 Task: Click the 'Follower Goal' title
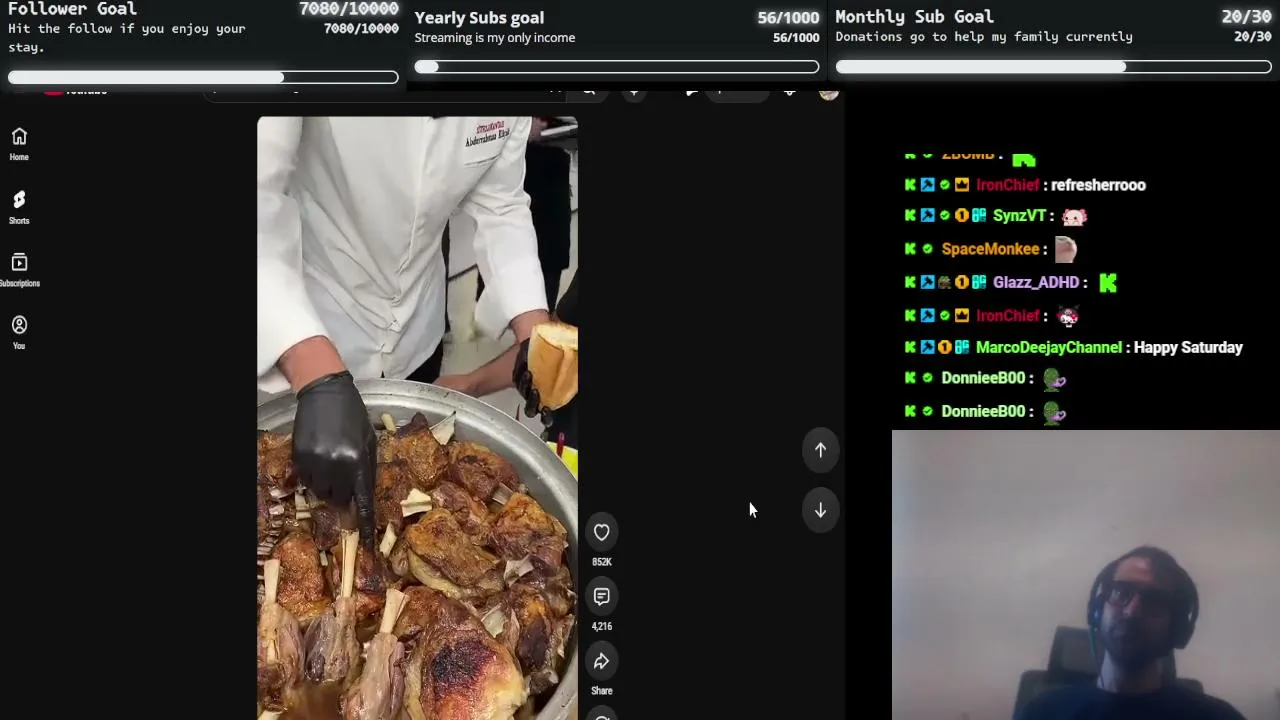pos(72,9)
